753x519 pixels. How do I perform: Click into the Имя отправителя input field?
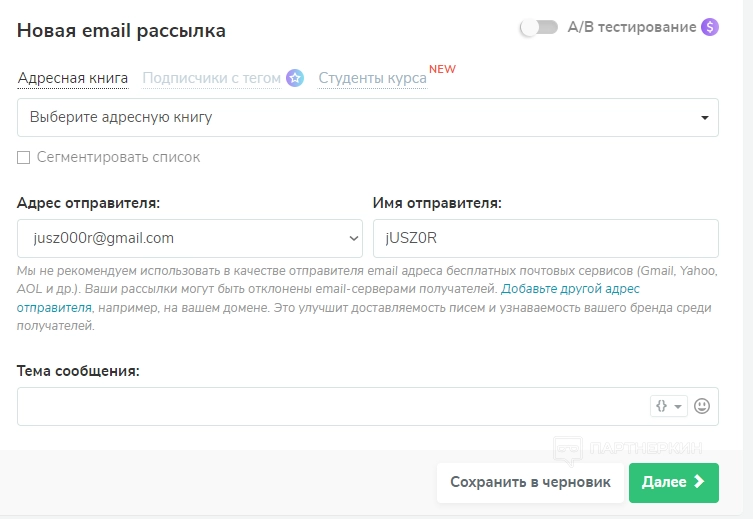(545, 238)
